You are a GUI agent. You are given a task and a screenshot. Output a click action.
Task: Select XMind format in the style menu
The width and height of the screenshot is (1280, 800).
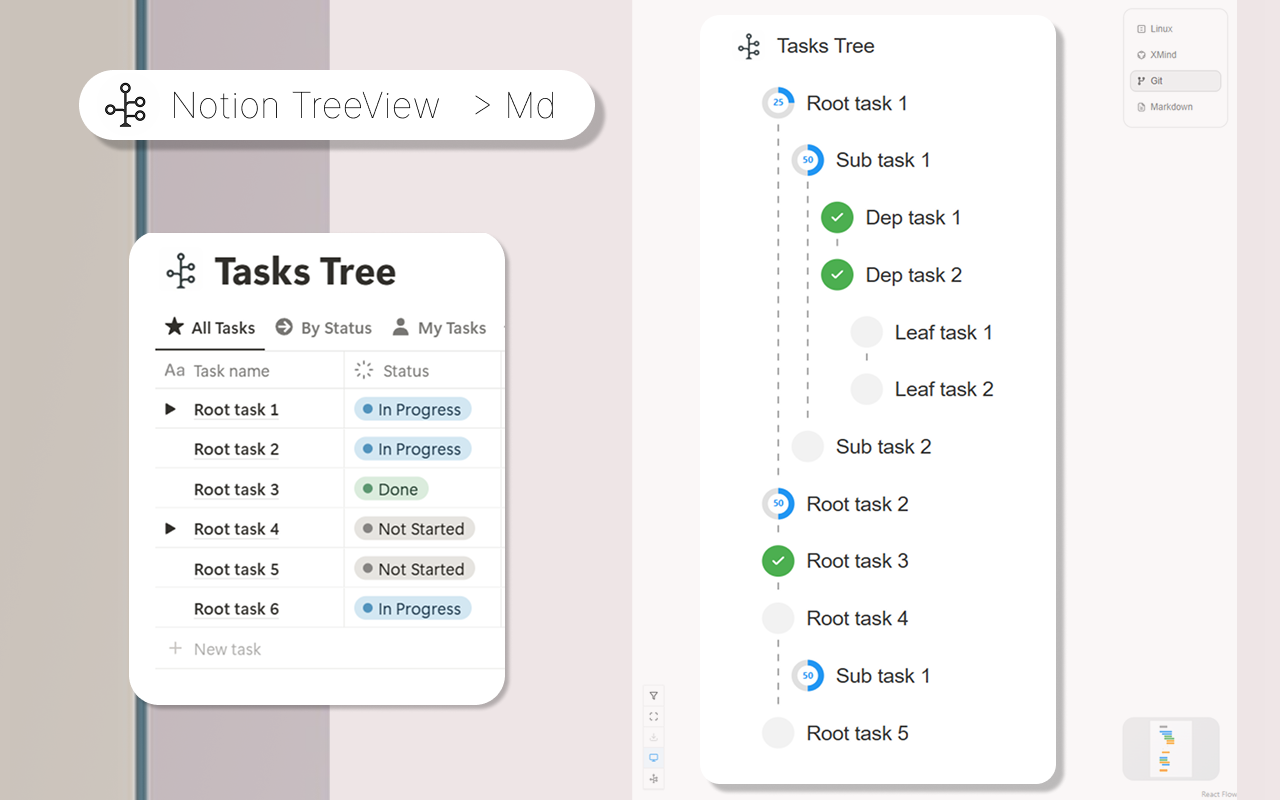(x=1176, y=55)
